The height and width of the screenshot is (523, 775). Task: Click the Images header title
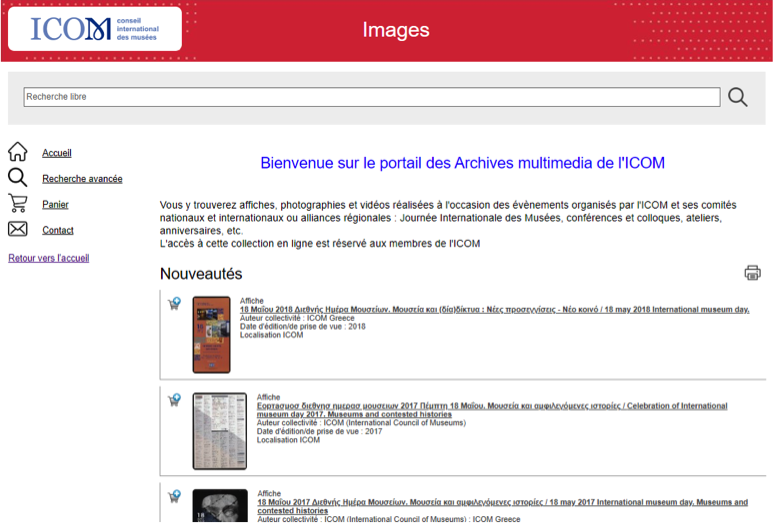[396, 30]
